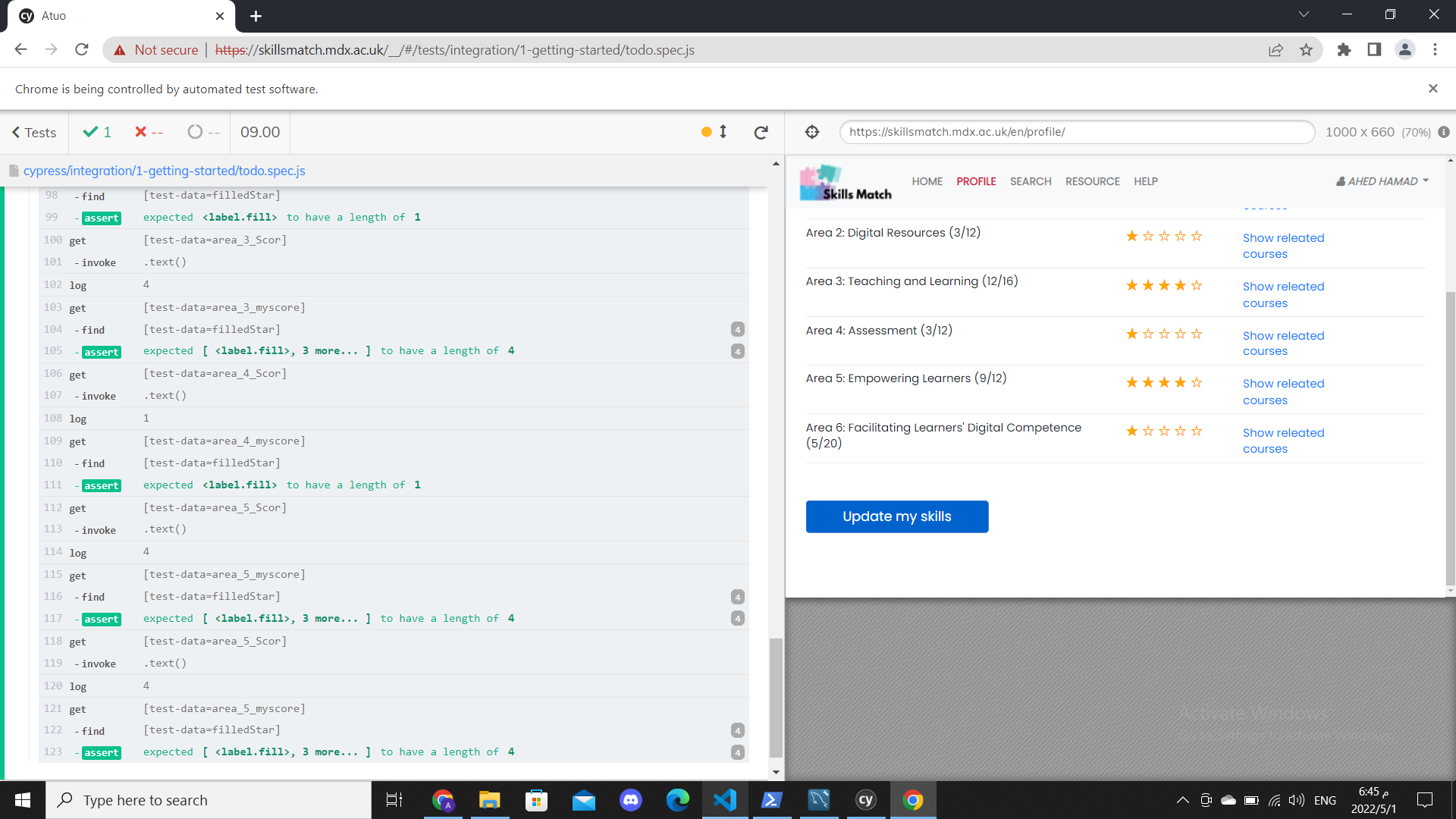Open Cypress from the taskbar
Screen dimensions: 1456x819
click(865, 800)
